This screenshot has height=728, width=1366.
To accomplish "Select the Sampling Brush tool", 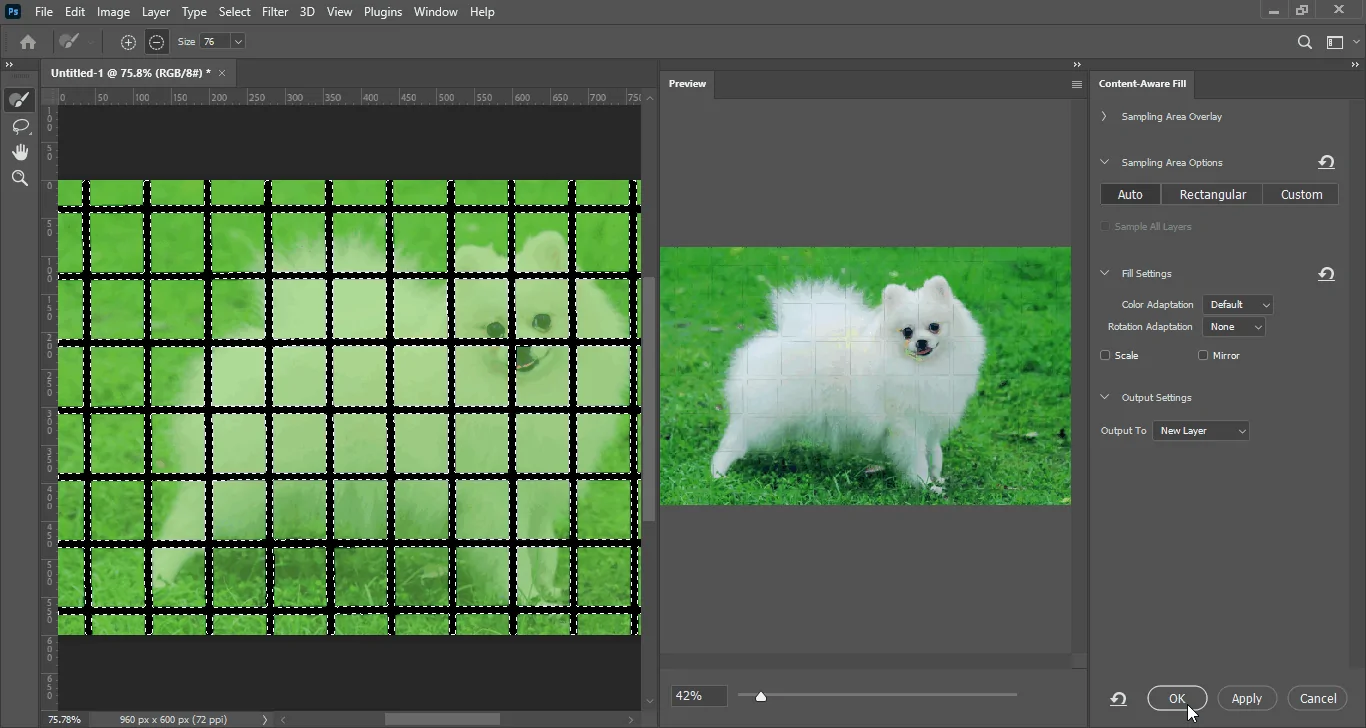I will coord(20,99).
